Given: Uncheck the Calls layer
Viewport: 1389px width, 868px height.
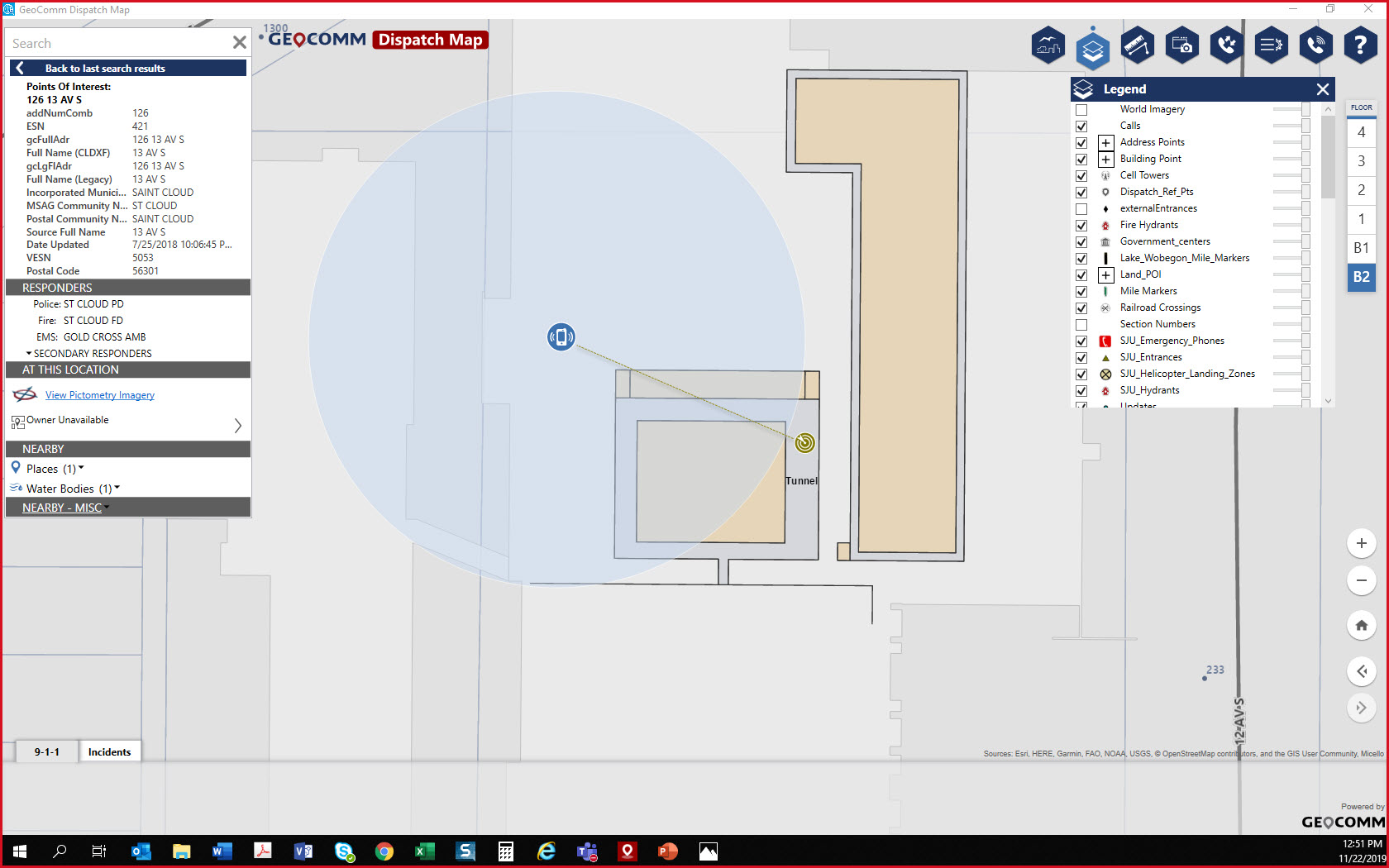Looking at the screenshot, I should click(1081, 126).
